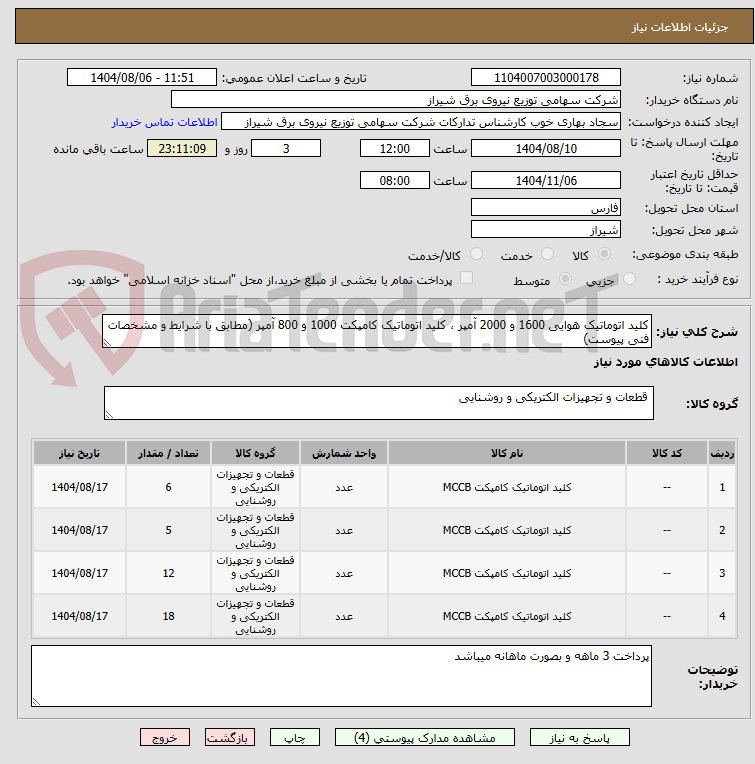
Task: Click the بازگشت back button
Action: coord(229,737)
